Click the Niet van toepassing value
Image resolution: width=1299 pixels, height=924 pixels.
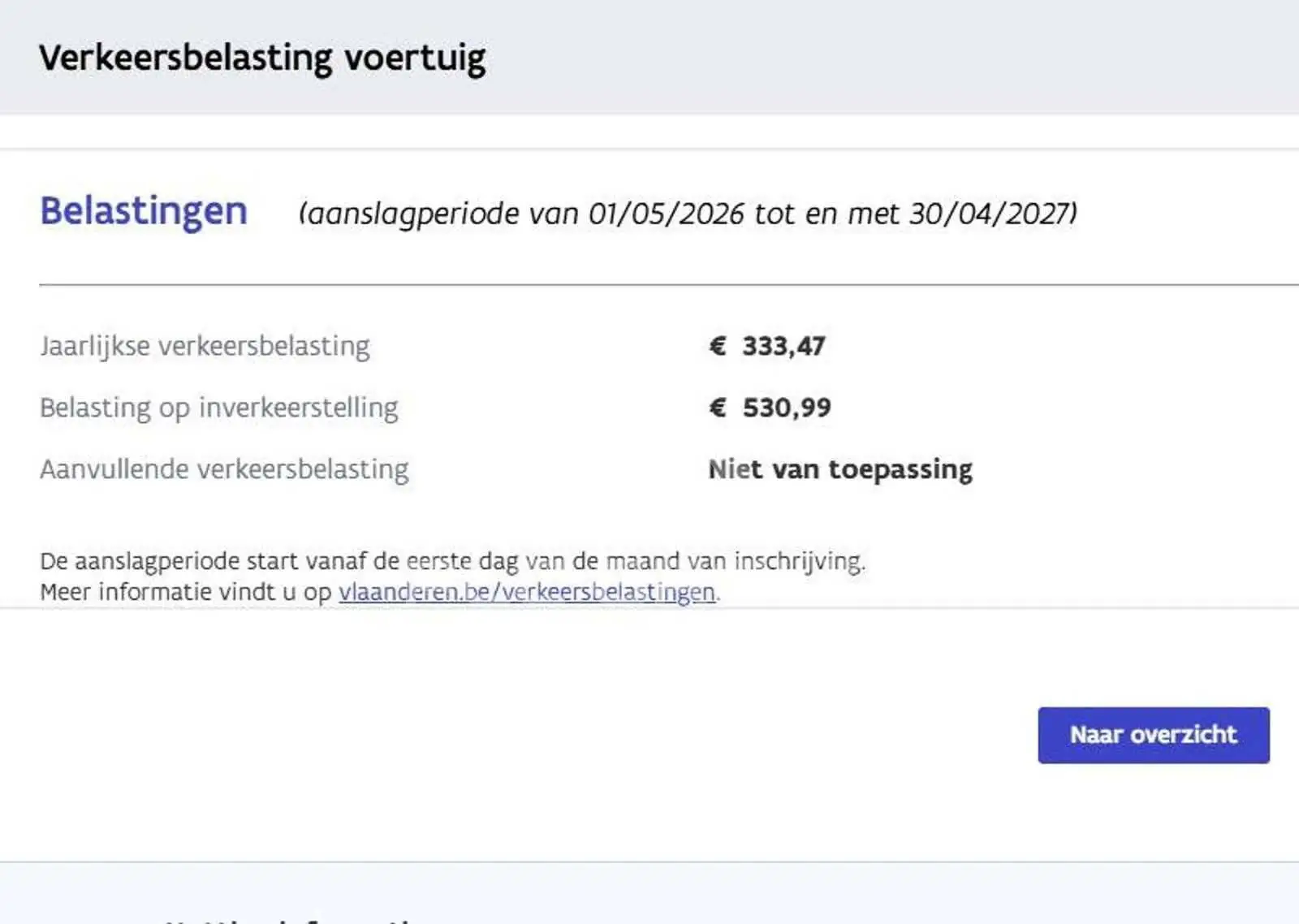coord(840,469)
